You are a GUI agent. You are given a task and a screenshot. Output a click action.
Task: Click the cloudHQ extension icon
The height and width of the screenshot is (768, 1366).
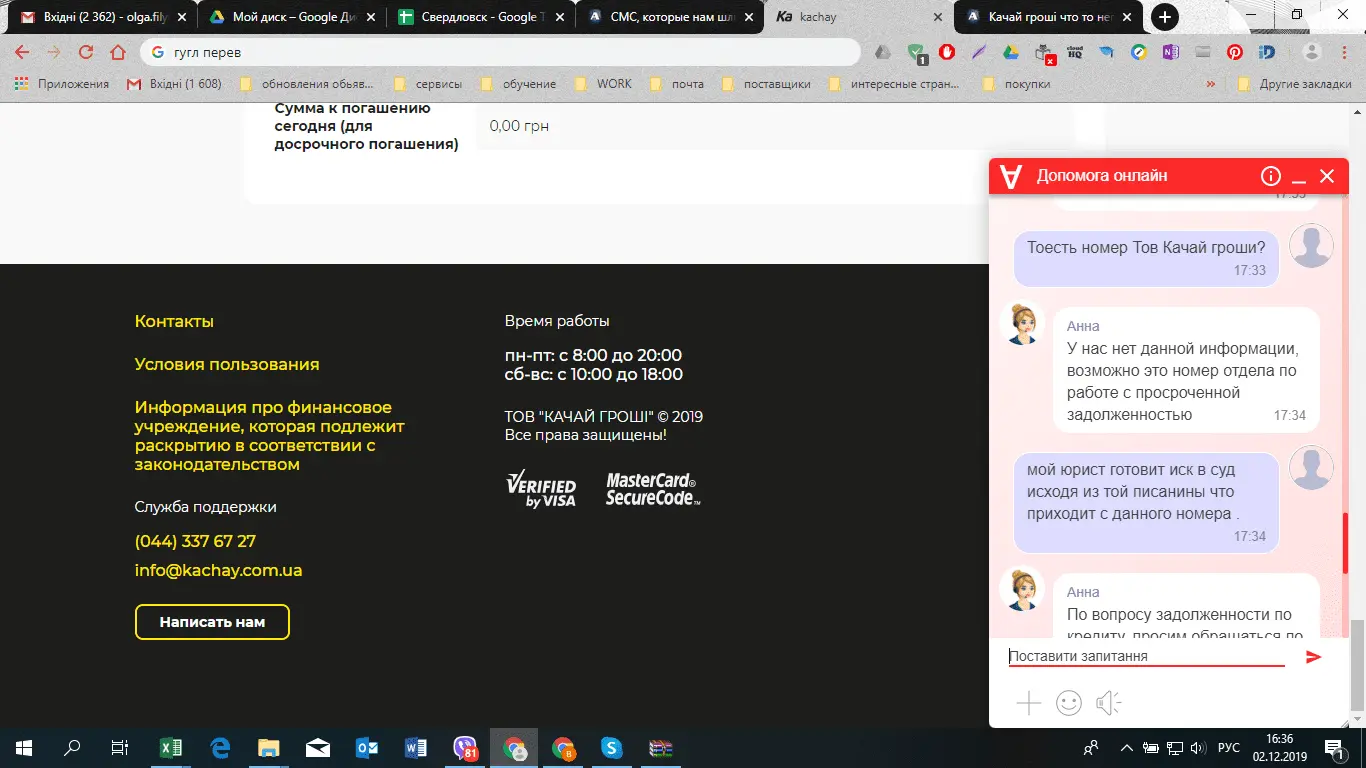pos(1074,50)
